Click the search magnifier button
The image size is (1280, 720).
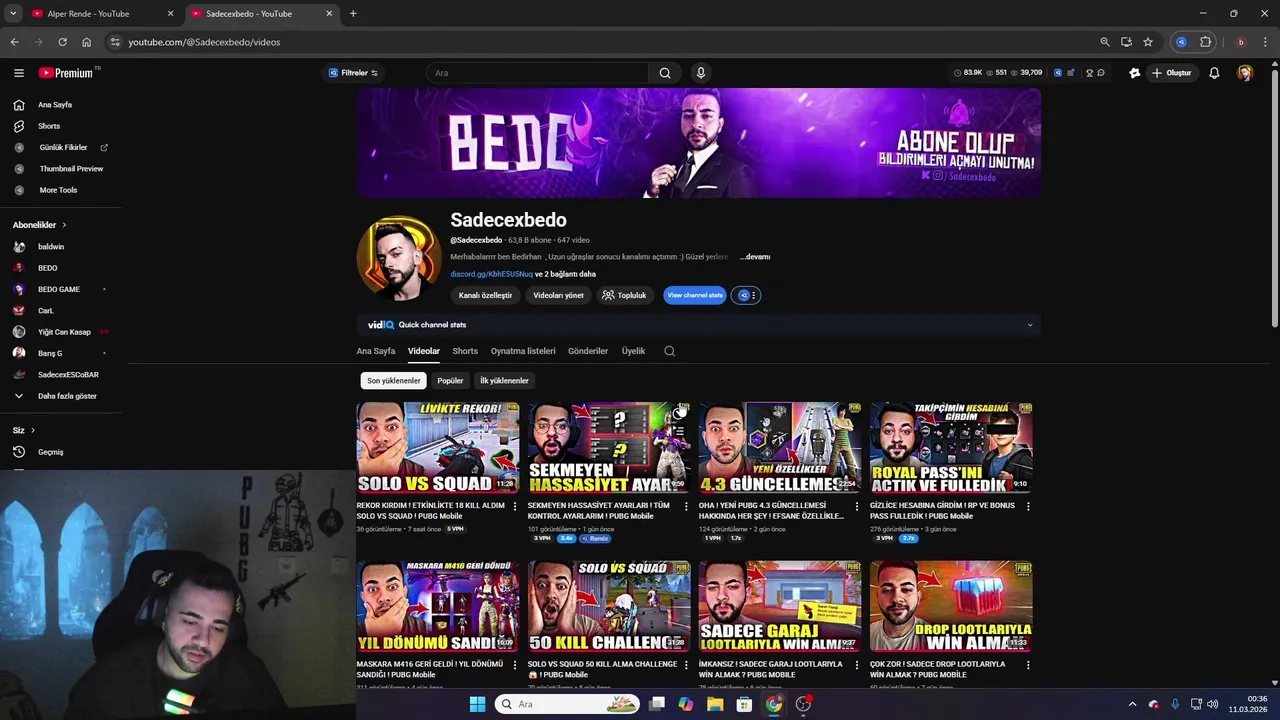[665, 73]
